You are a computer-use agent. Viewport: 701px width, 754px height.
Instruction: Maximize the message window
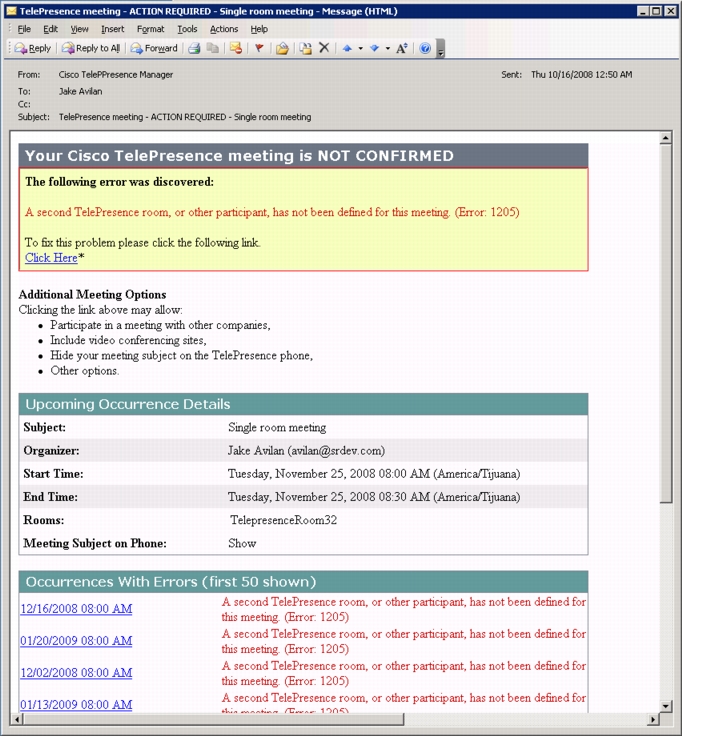click(656, 11)
